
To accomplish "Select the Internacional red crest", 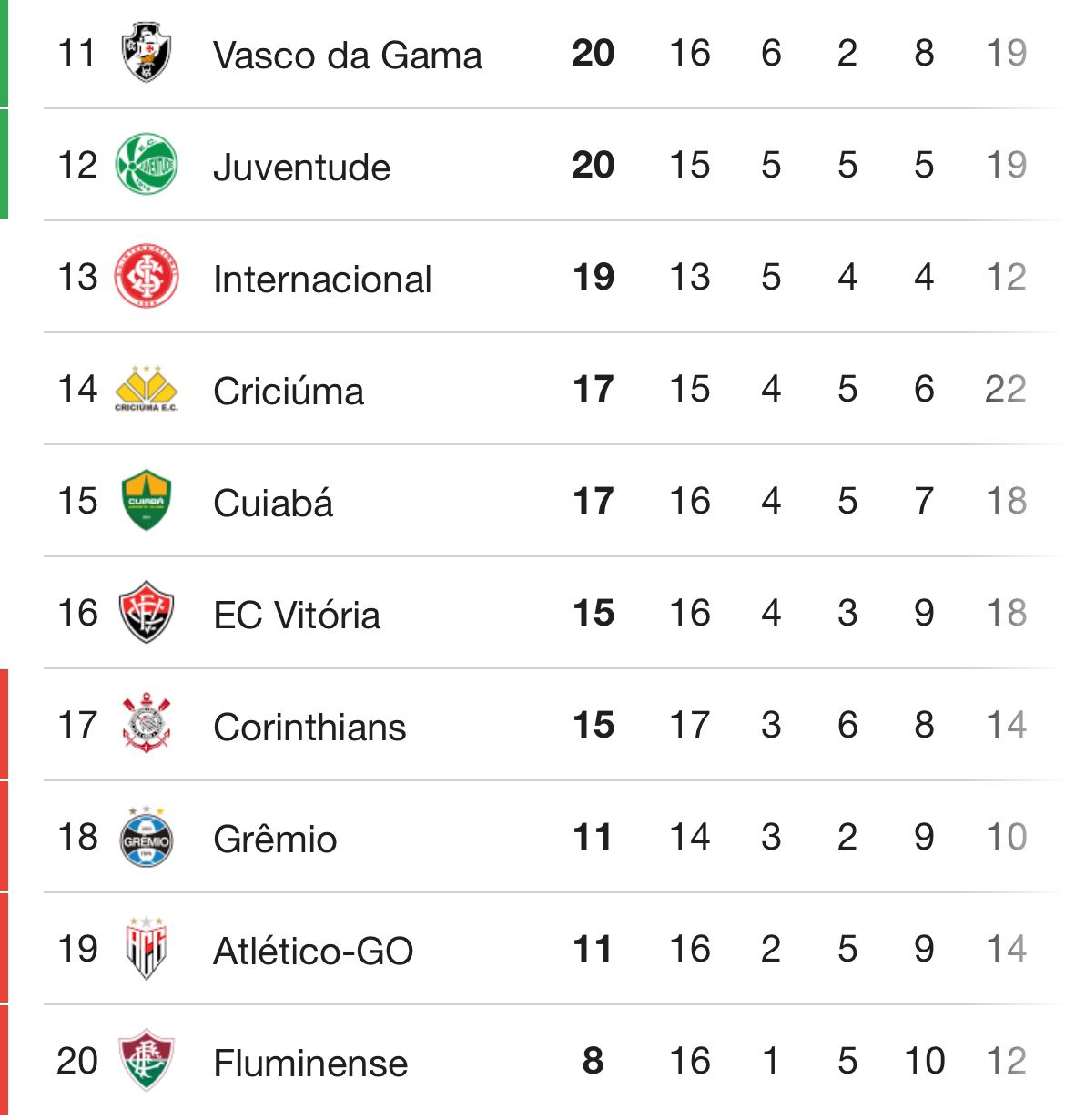I will (x=146, y=277).
